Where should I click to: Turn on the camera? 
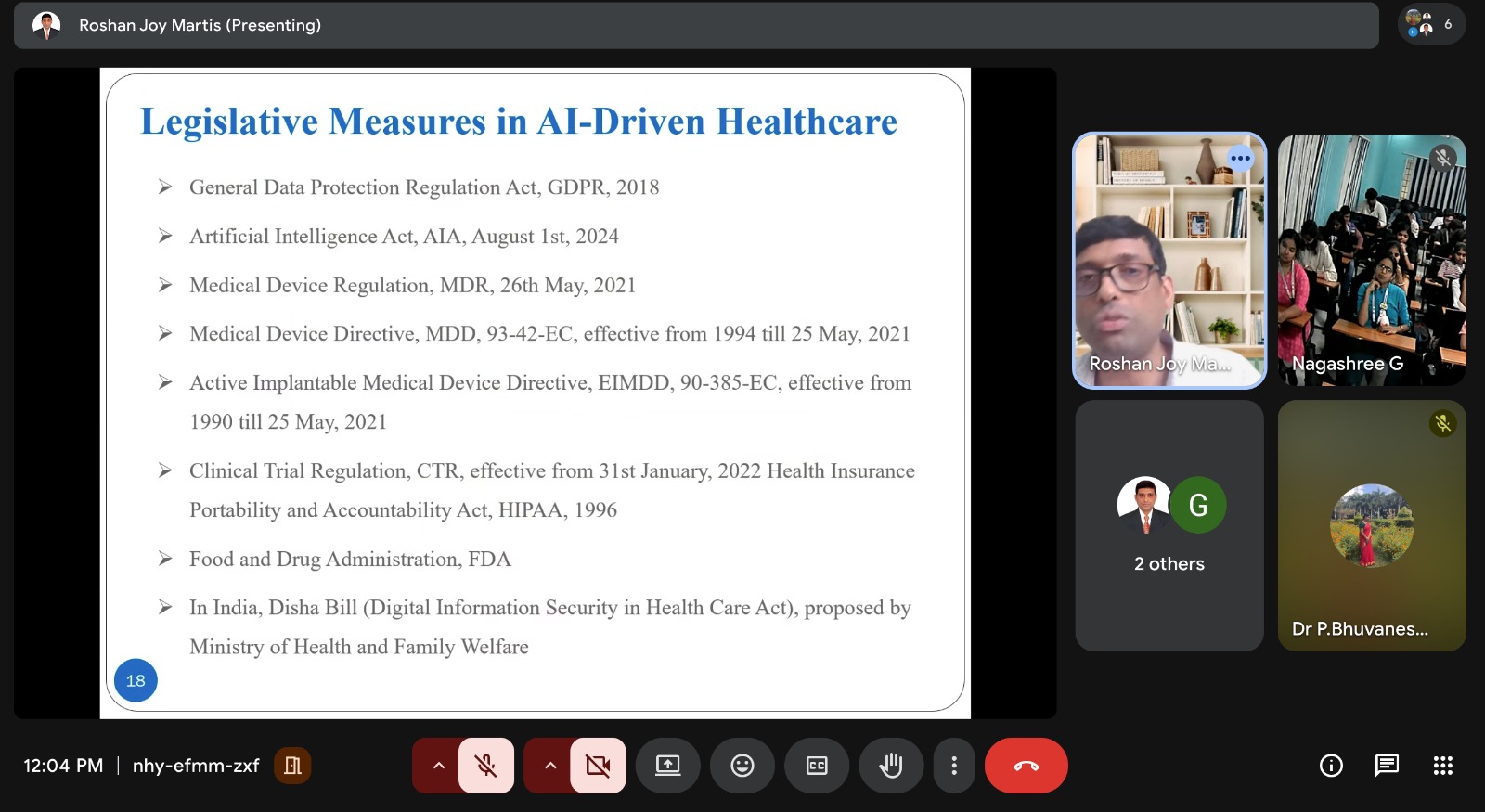point(598,766)
